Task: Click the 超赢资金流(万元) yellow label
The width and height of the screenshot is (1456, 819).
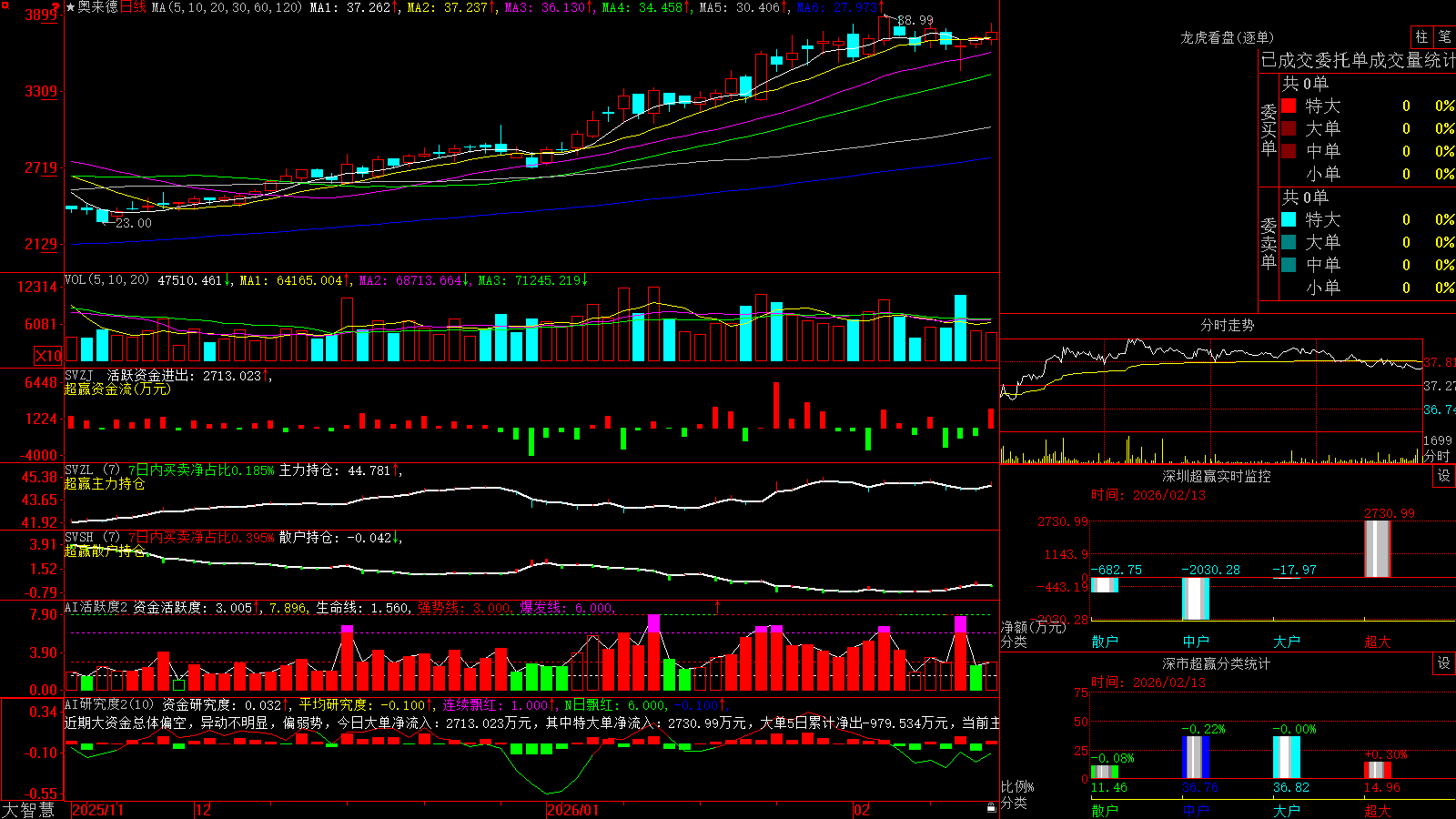Action: click(x=117, y=389)
